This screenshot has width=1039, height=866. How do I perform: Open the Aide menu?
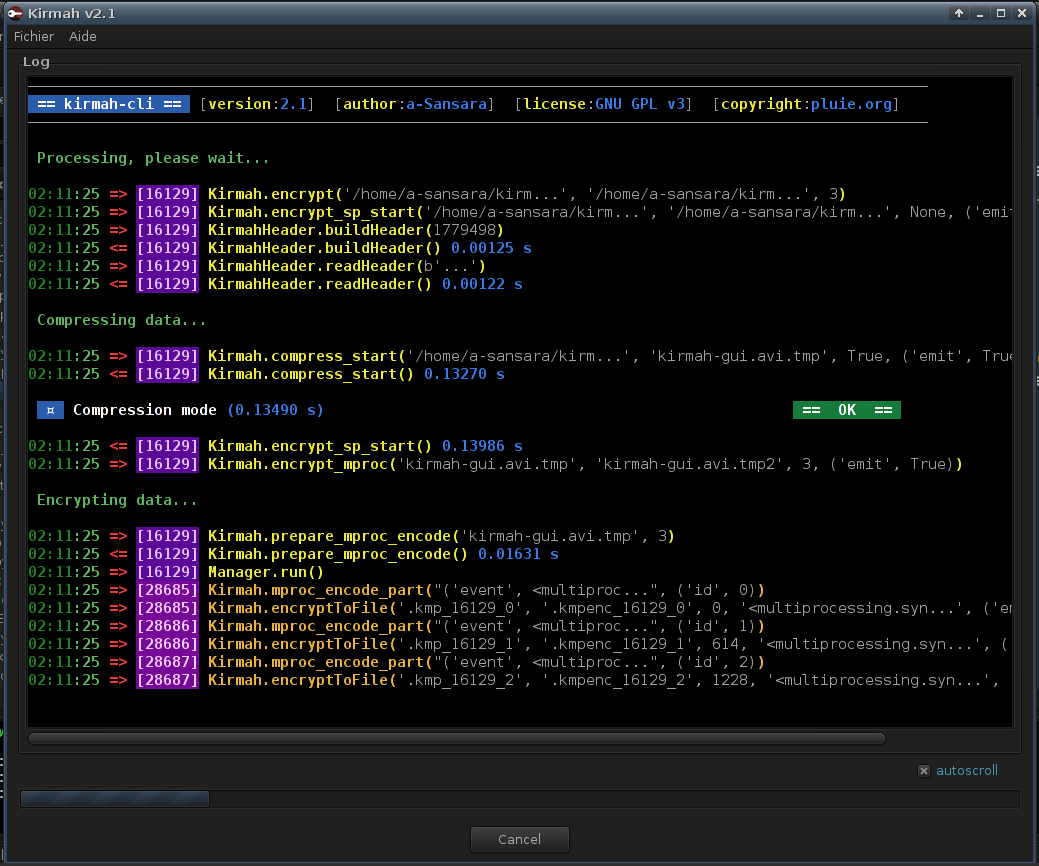click(83, 36)
